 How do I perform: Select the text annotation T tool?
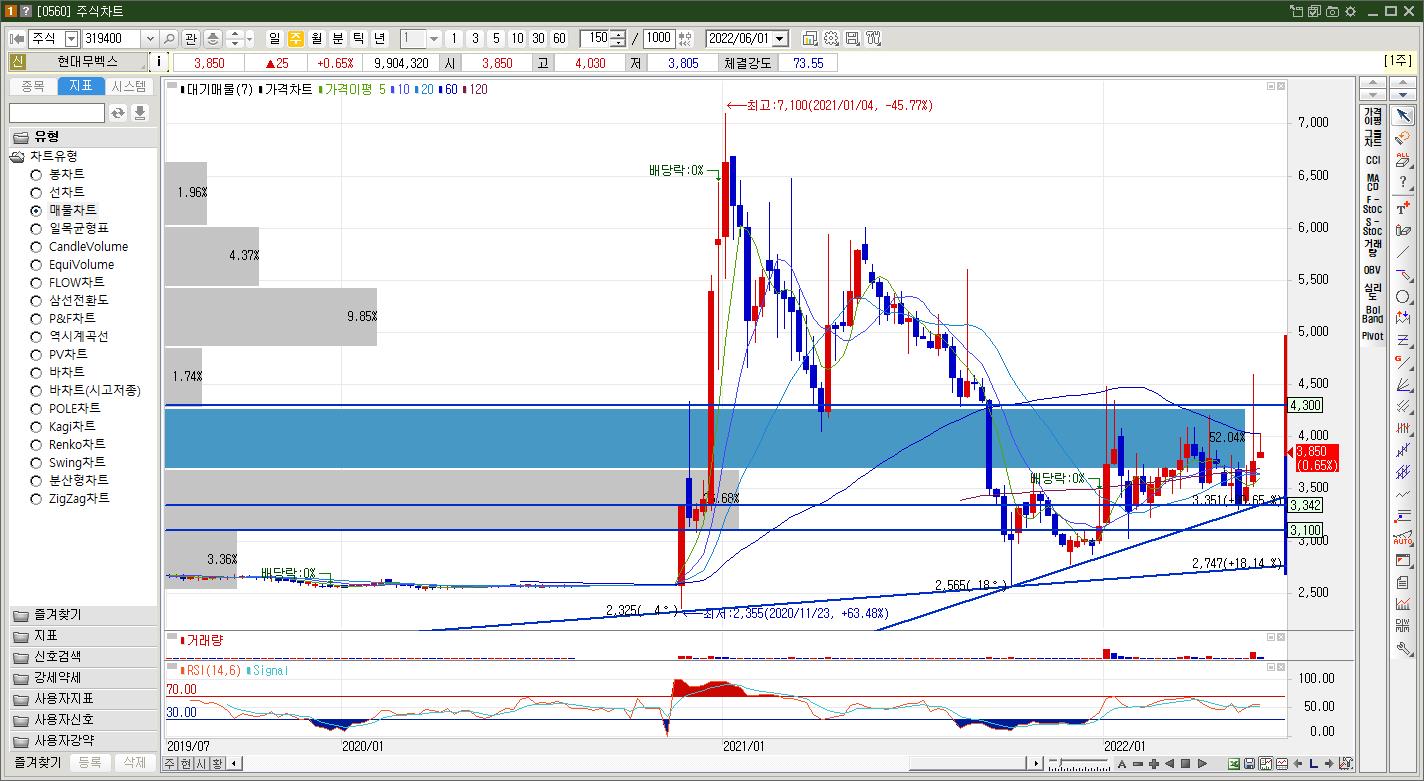coord(1403,208)
